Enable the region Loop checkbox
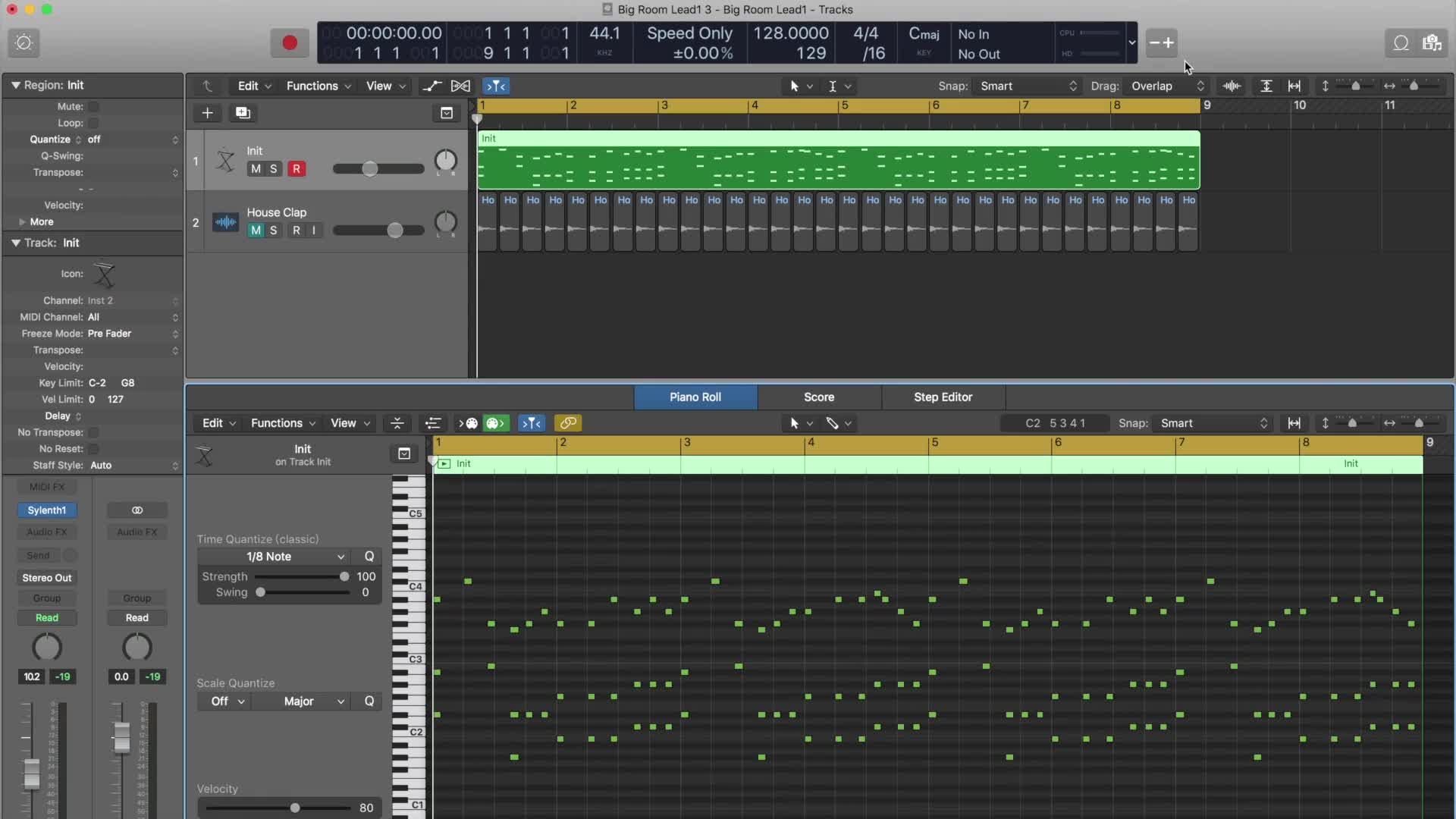 (93, 123)
